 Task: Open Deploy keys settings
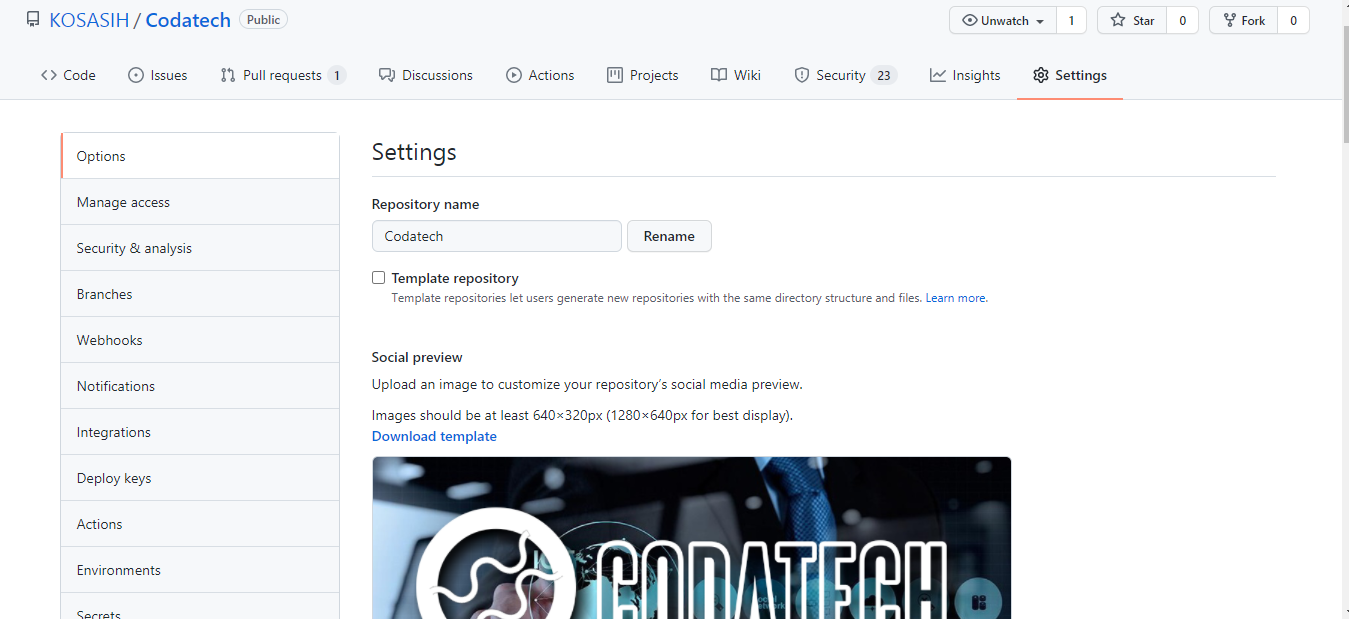tap(200, 478)
